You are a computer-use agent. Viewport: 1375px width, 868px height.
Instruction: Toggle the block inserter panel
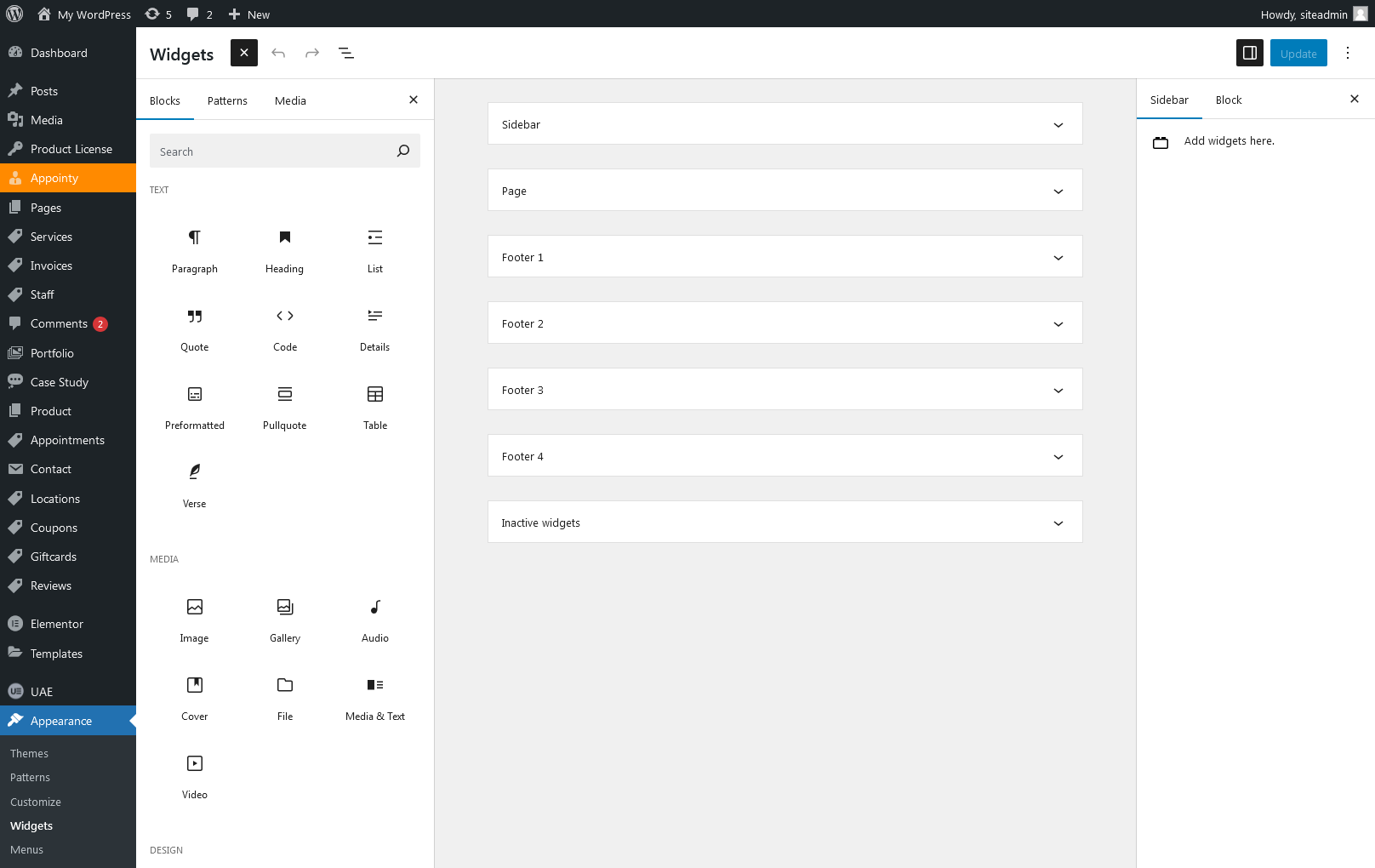tap(243, 54)
